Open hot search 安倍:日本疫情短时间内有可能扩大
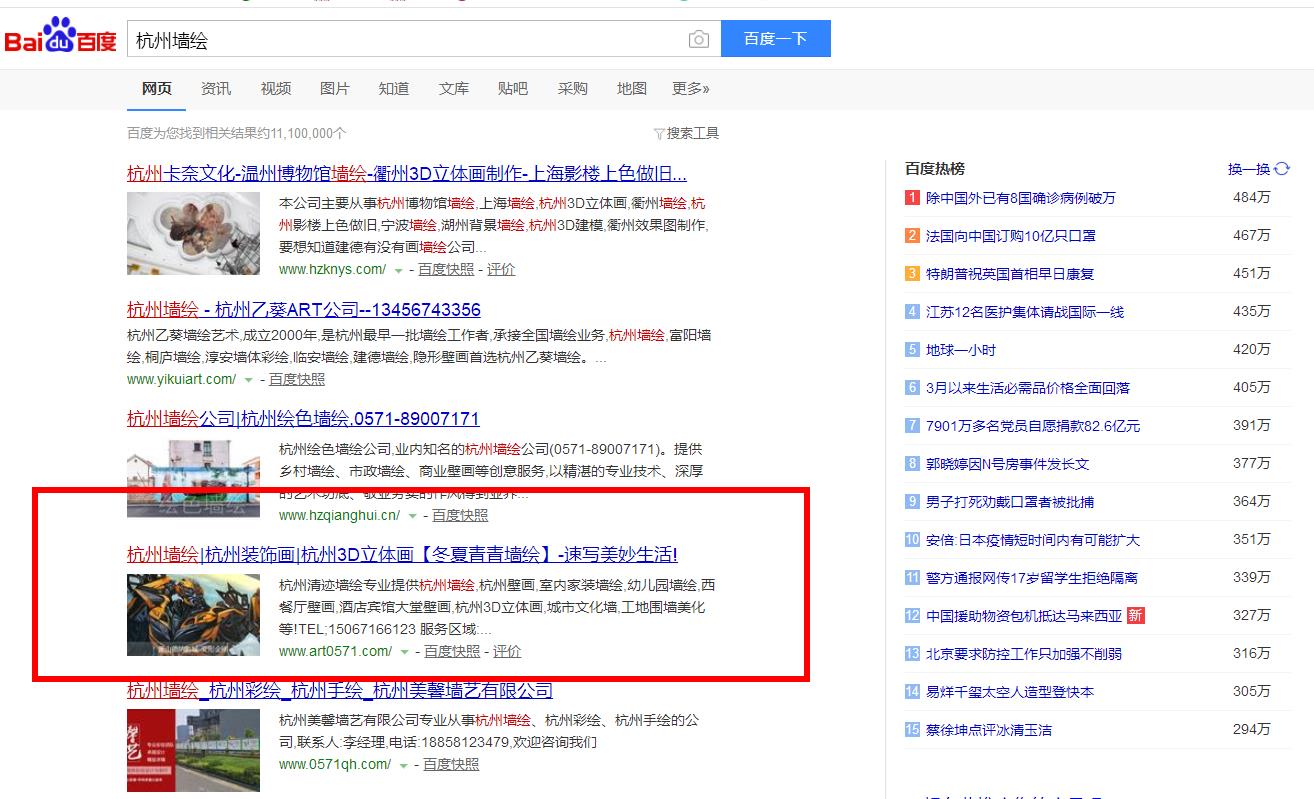 [x=1033, y=540]
